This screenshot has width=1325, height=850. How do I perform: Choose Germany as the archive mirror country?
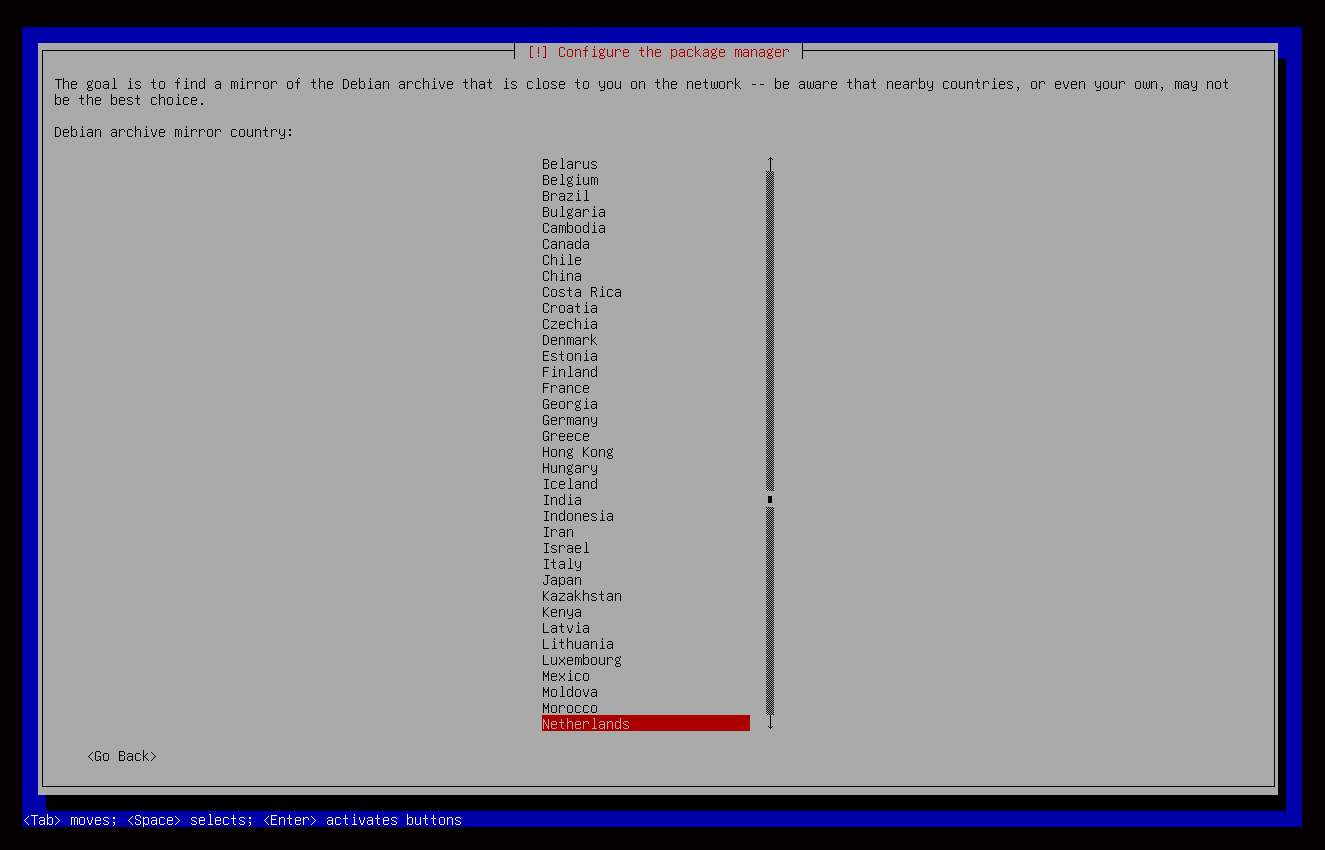570,420
